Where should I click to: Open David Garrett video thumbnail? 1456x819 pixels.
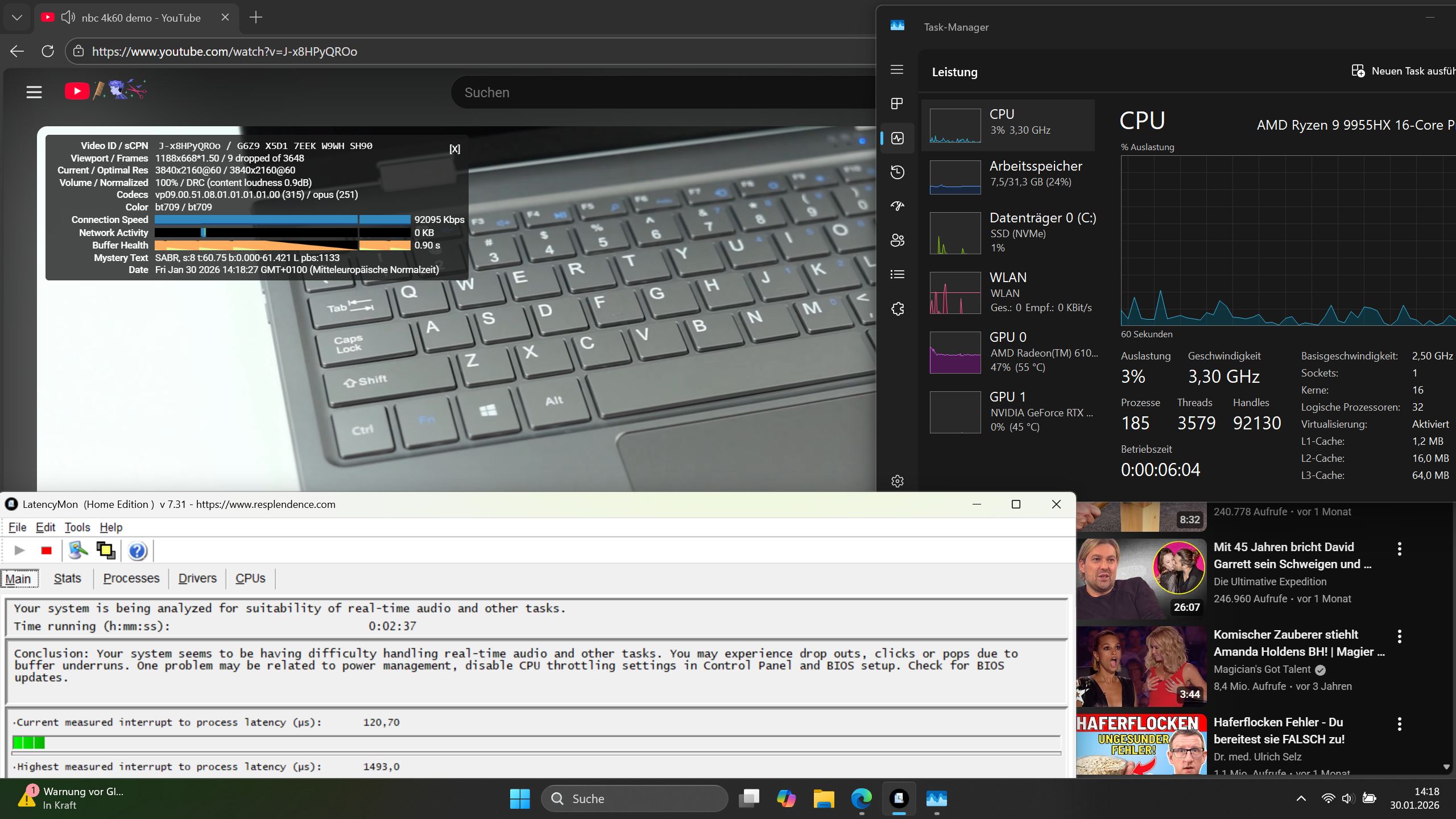(x=1141, y=579)
